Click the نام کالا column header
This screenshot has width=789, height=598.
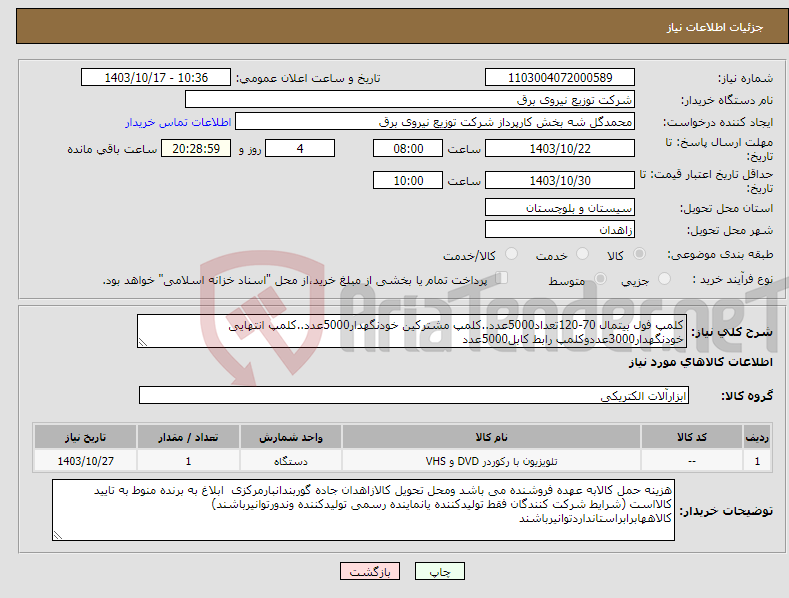[491, 436]
